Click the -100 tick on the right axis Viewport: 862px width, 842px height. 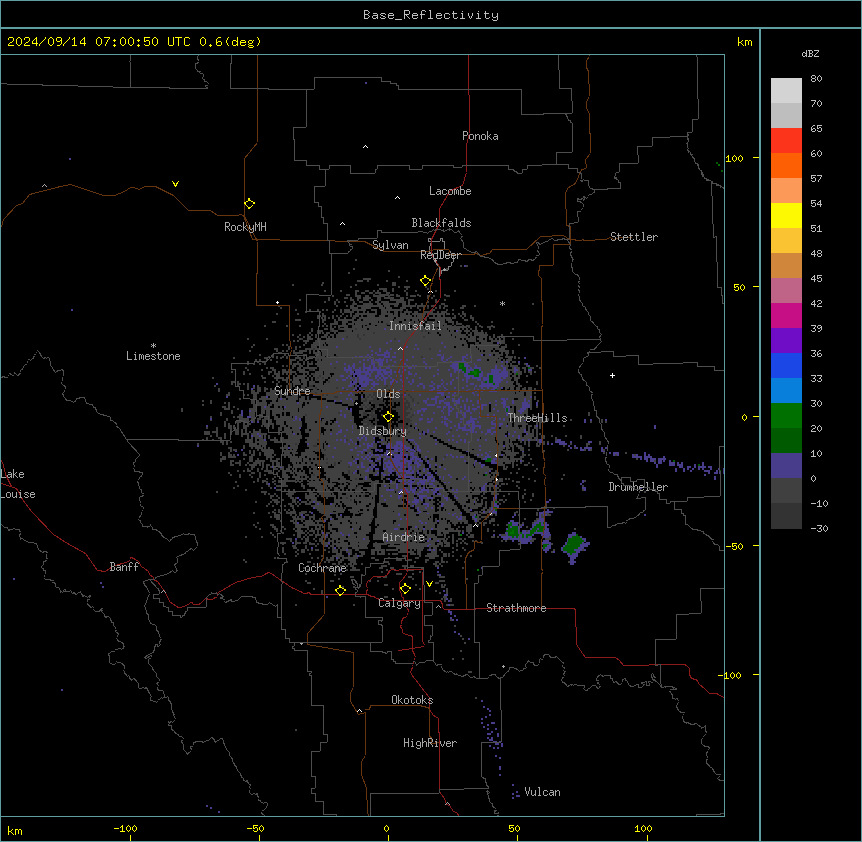(x=731, y=675)
